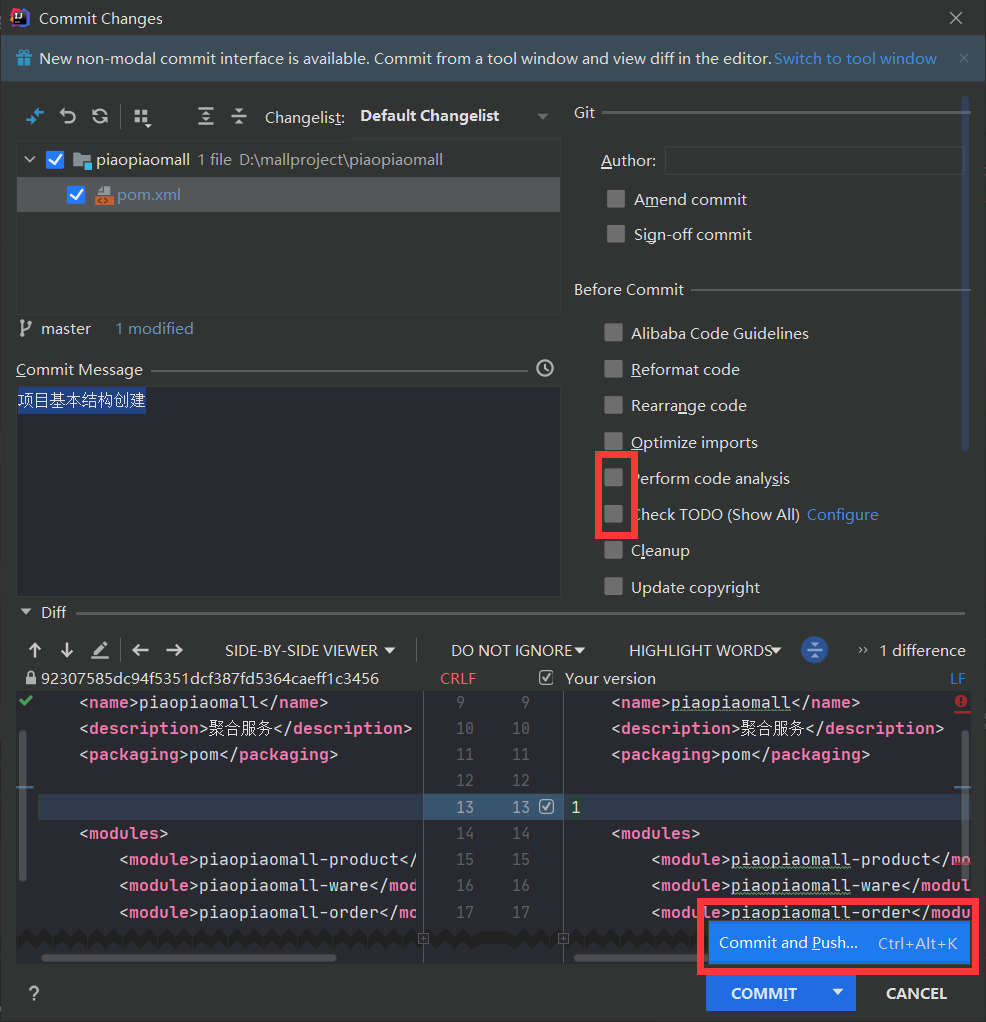The image size is (986, 1022).
Task: Click the help question mark
Action: (x=34, y=993)
